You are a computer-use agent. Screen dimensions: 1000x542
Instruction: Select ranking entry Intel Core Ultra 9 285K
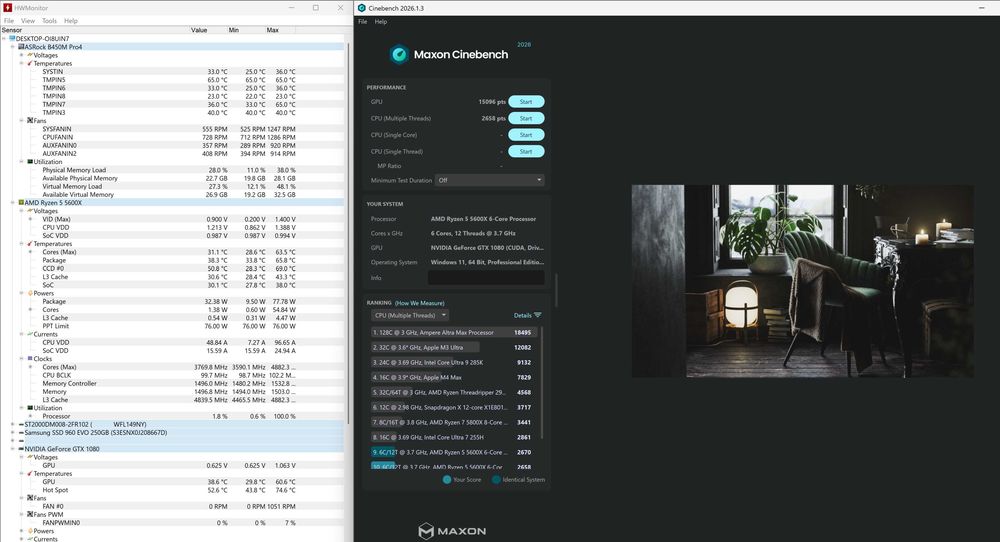454,362
